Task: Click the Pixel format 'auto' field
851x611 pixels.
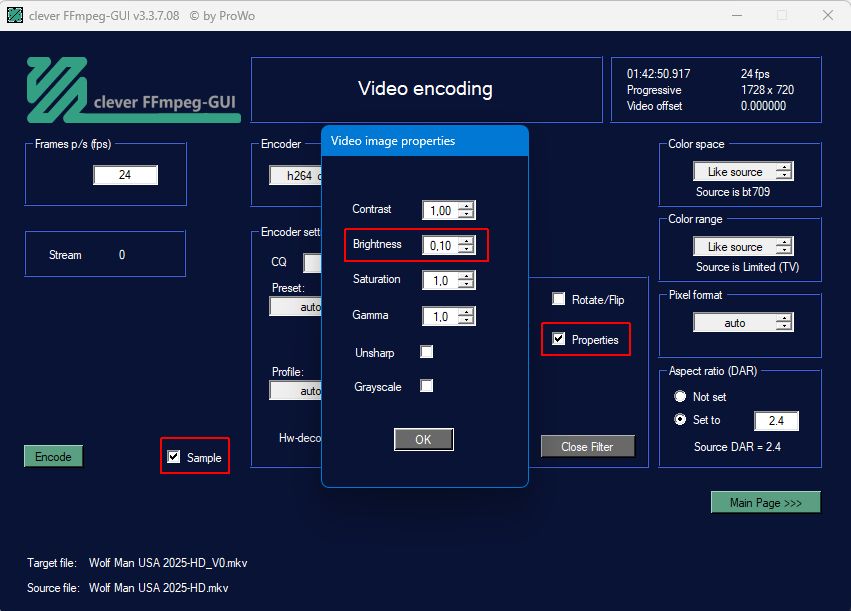Action: (x=735, y=323)
